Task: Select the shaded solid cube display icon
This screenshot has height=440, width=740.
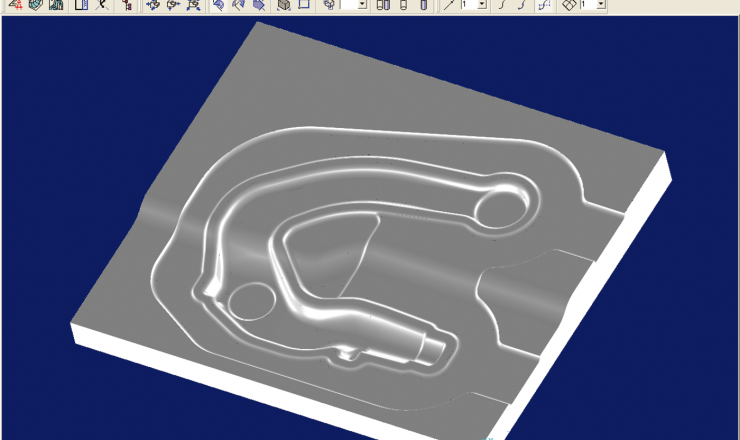Action: [x=283, y=5]
